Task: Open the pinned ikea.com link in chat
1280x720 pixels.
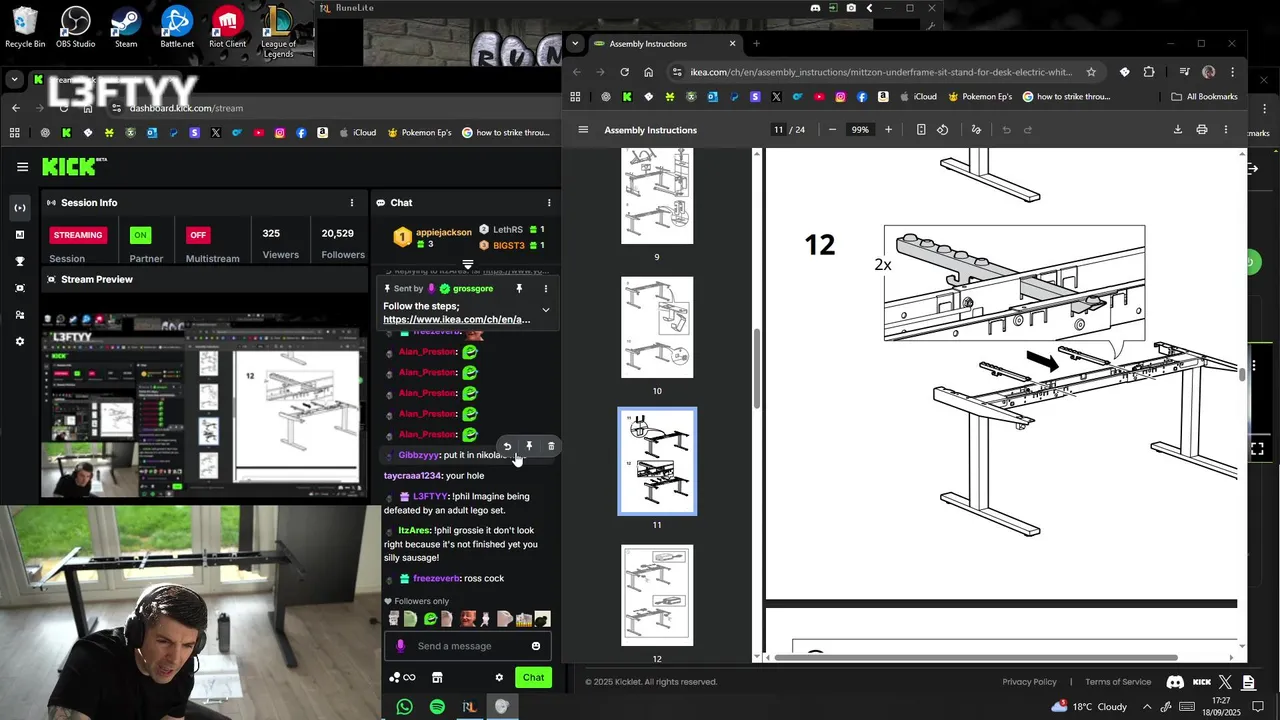Action: pos(456,319)
